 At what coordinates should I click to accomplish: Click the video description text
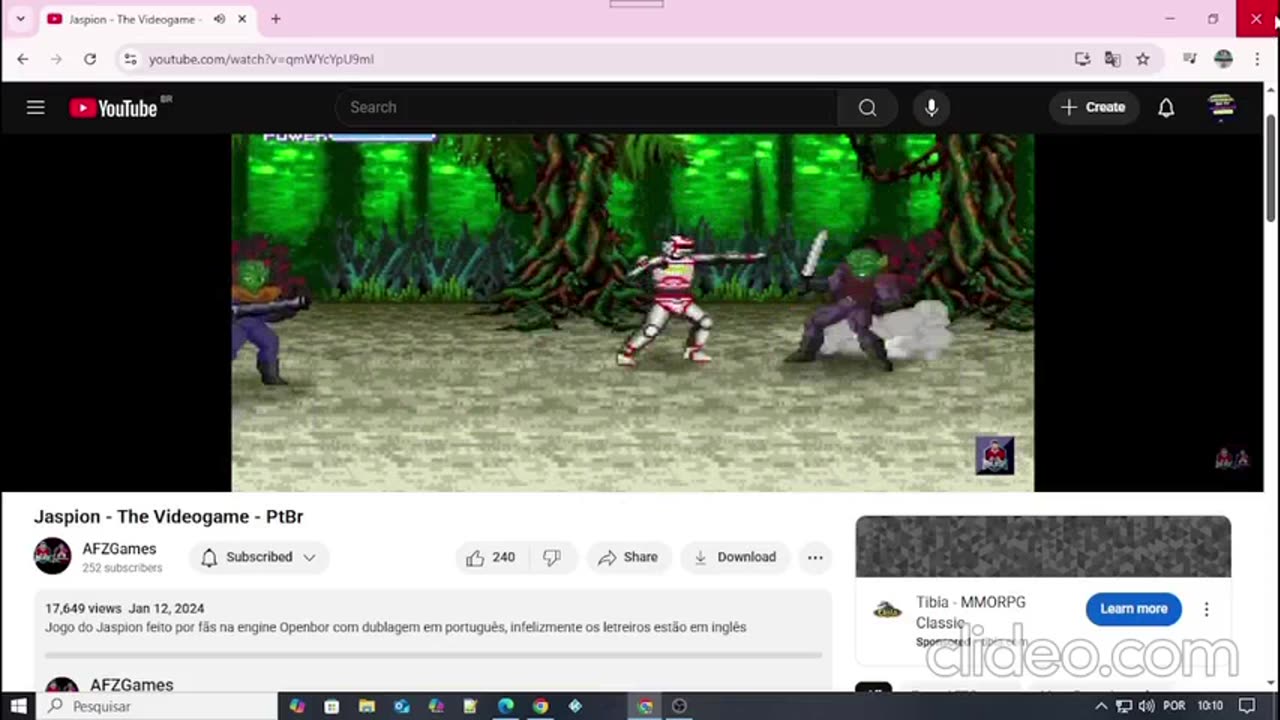(x=395, y=627)
